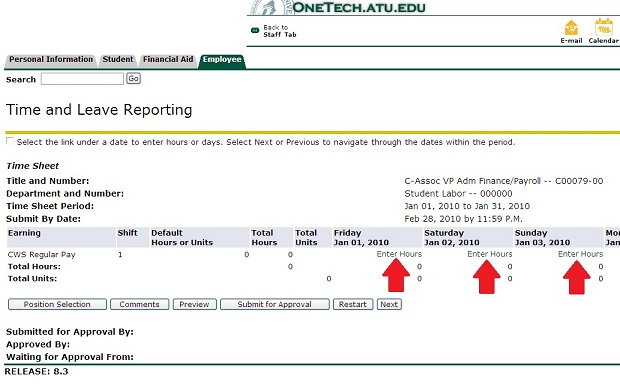The width and height of the screenshot is (620, 384).
Task: Switch to Personal Information tab
Action: (51, 59)
